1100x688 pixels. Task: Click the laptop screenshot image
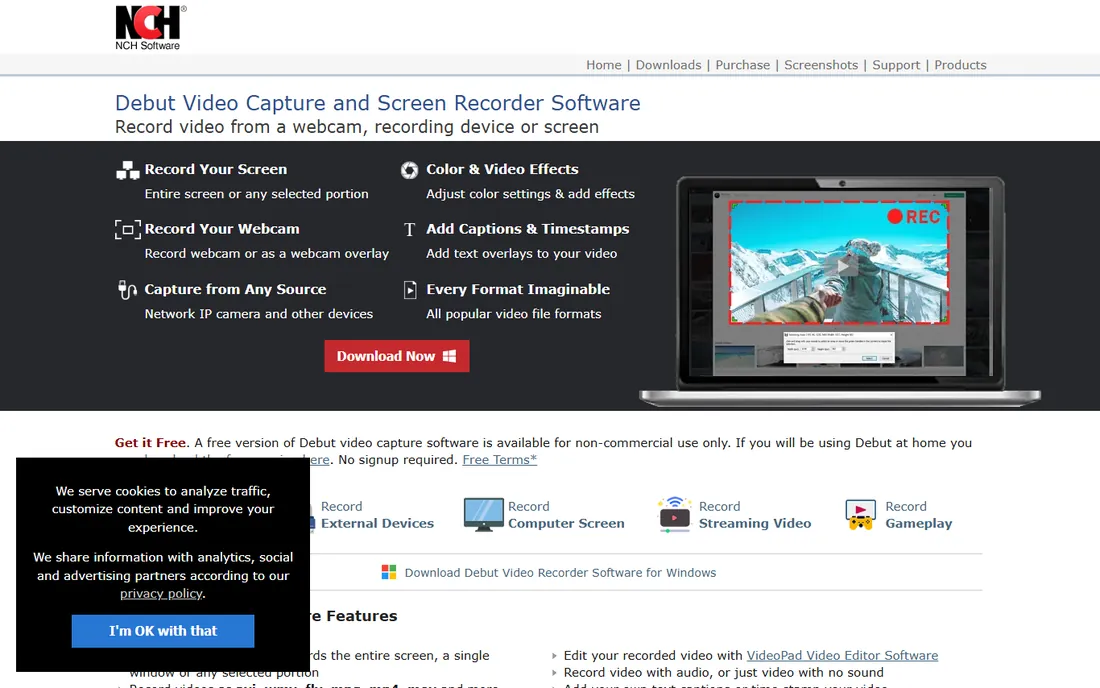[840, 291]
